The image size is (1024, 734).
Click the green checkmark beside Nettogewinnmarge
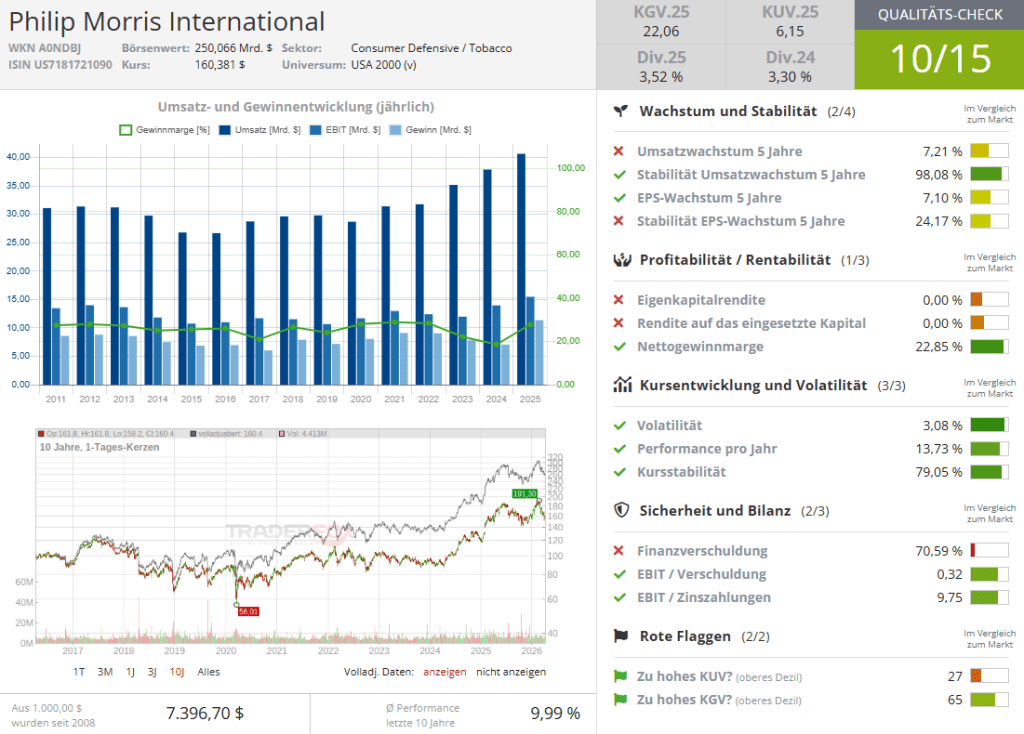(620, 347)
